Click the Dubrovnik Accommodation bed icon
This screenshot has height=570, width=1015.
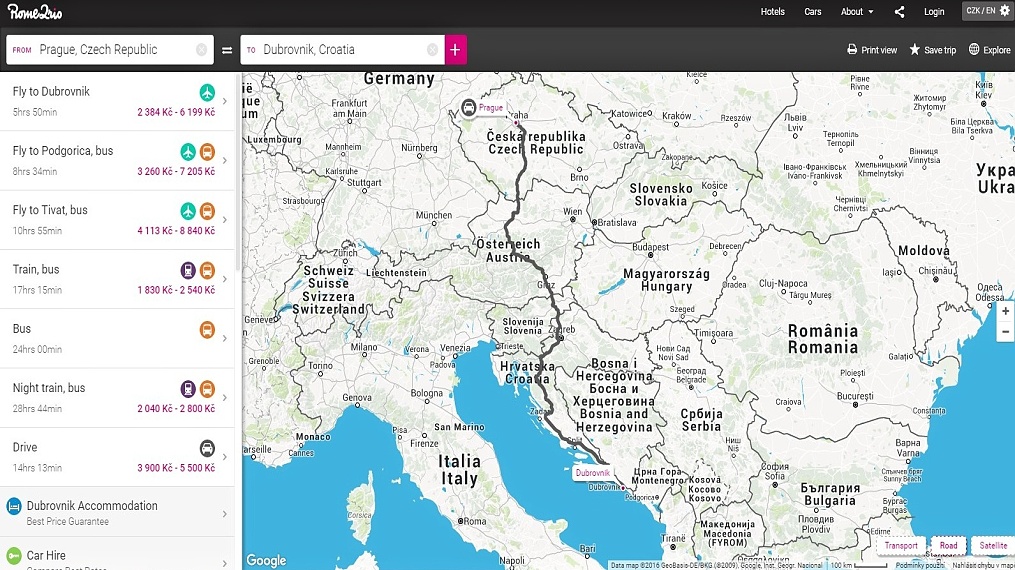14,507
